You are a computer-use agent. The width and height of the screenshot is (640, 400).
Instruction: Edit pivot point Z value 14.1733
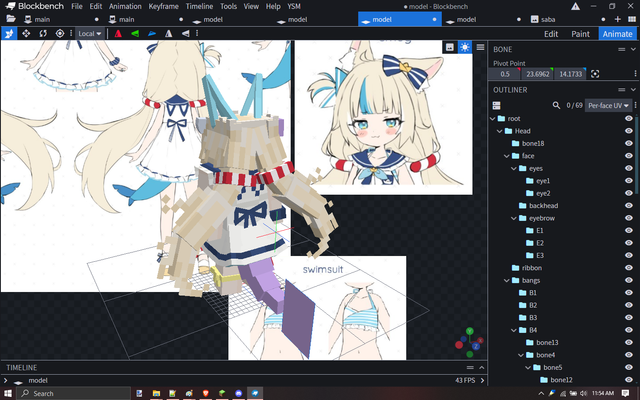pos(571,74)
